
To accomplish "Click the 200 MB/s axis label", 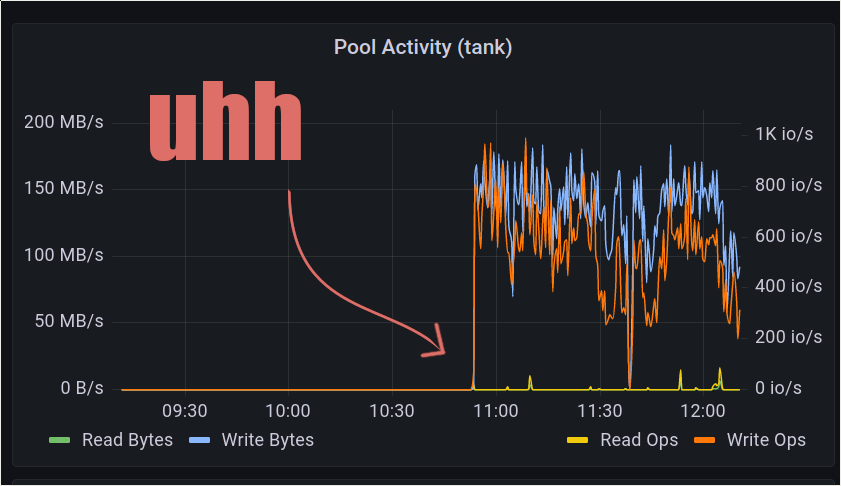I will [64, 122].
